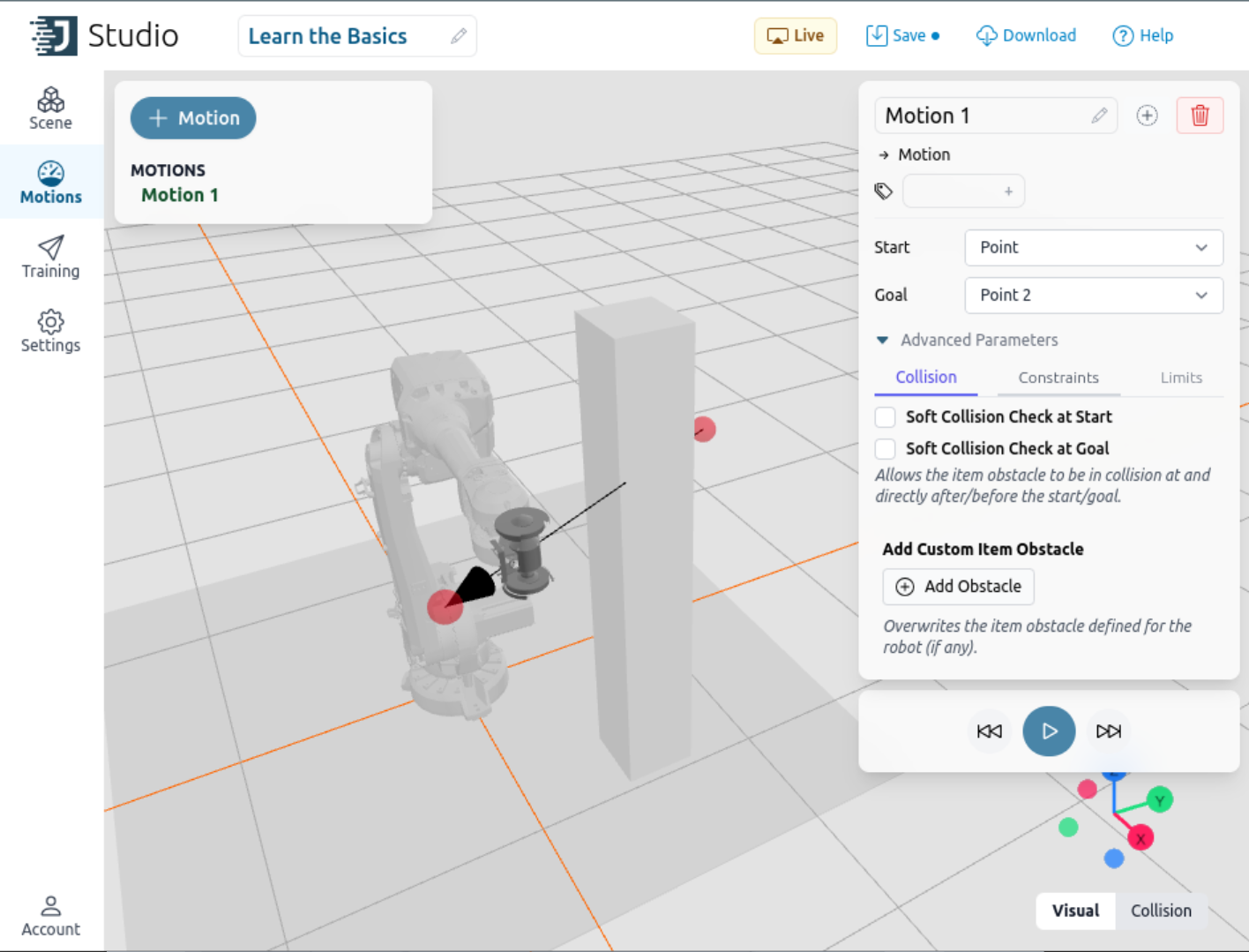The height and width of the screenshot is (952, 1249).
Task: Select the Visual view mode
Action: point(1075,911)
